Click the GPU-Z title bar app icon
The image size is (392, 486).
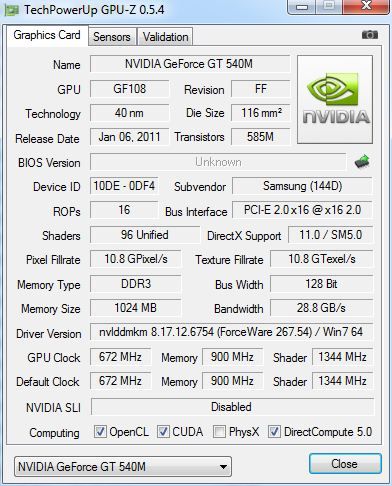click(x=12, y=11)
